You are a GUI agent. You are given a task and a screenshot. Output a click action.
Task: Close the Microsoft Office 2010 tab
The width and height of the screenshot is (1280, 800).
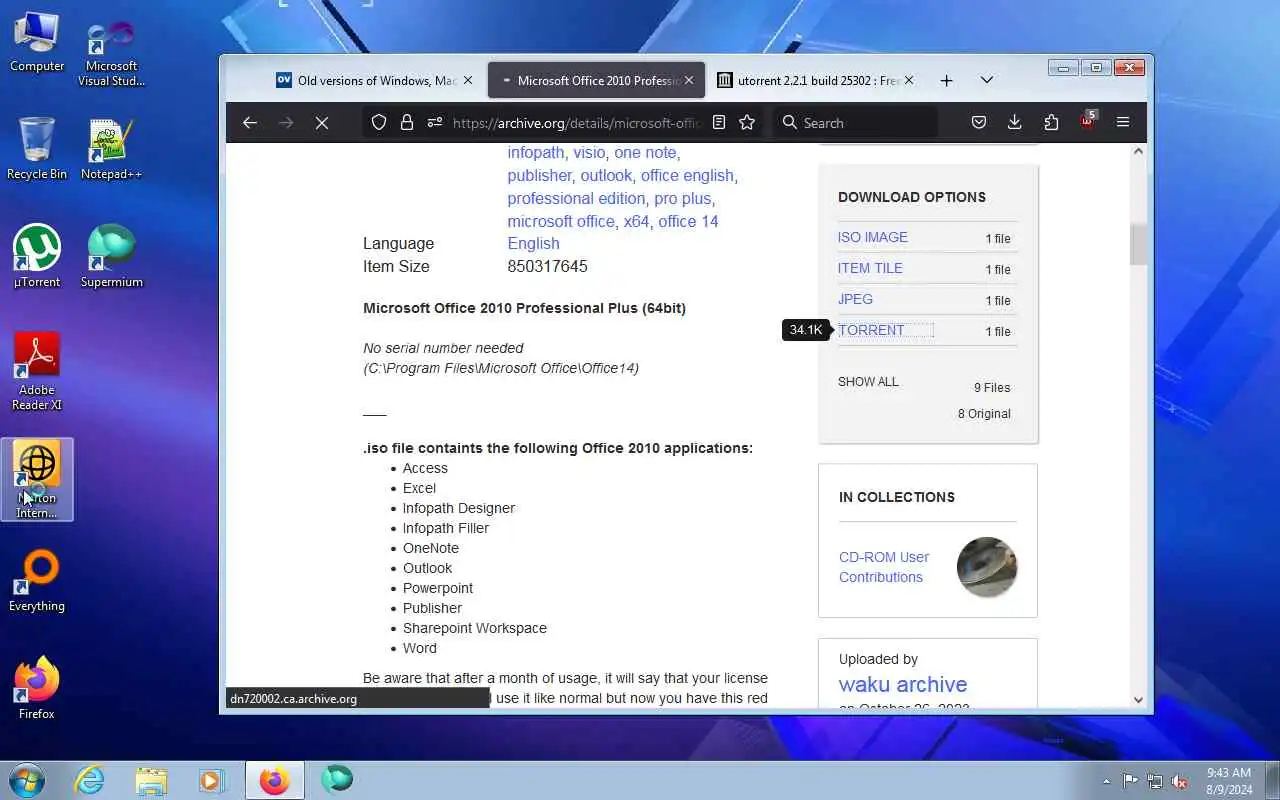coord(688,80)
